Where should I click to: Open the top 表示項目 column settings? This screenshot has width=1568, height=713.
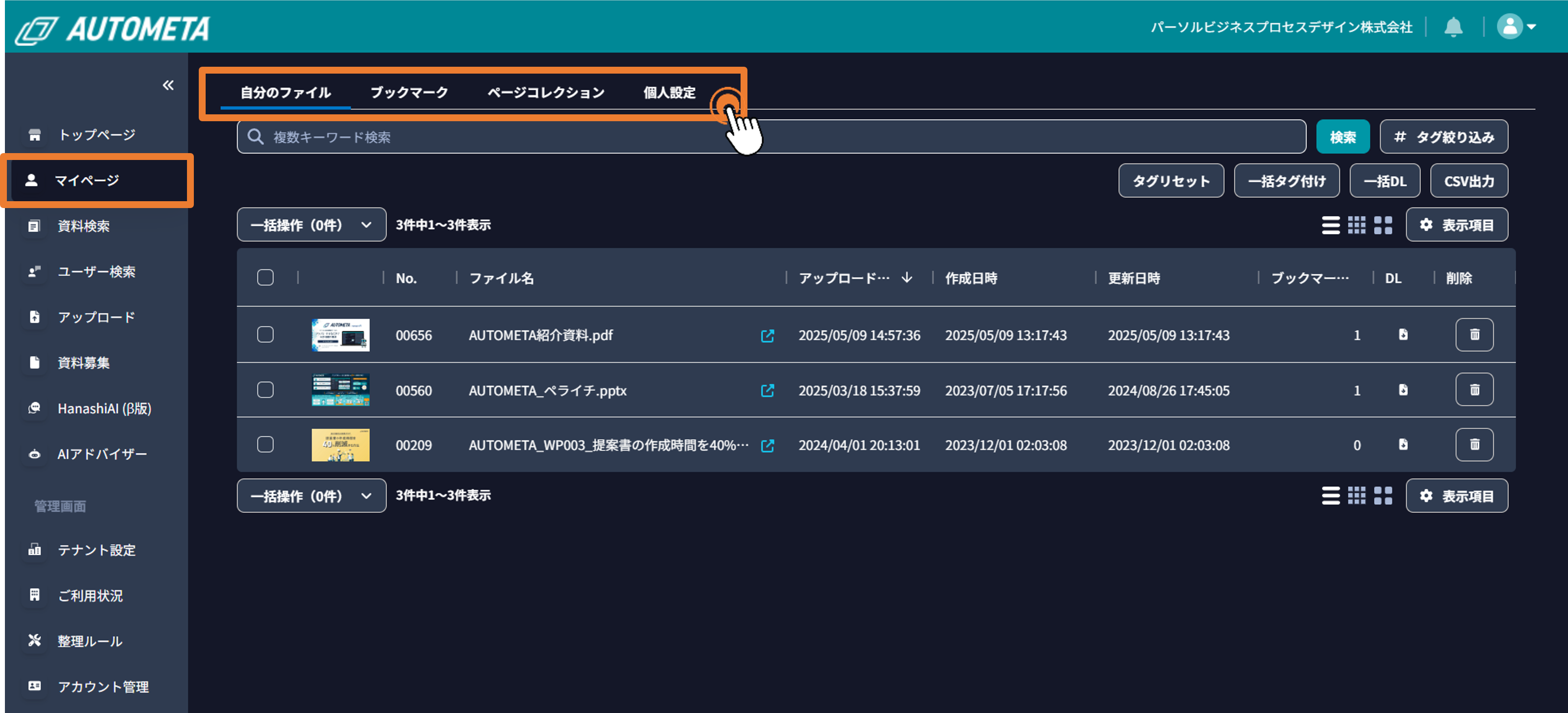click(1457, 225)
